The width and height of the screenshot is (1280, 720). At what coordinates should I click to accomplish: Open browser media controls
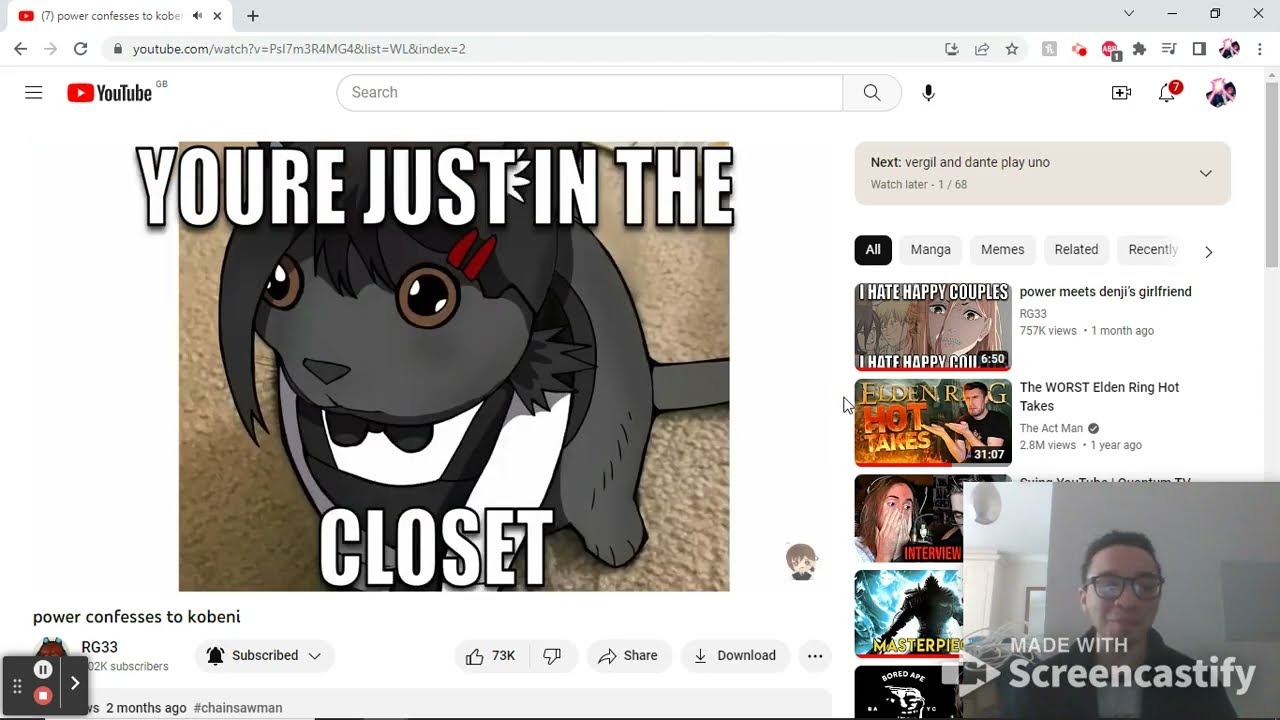coord(1169,49)
